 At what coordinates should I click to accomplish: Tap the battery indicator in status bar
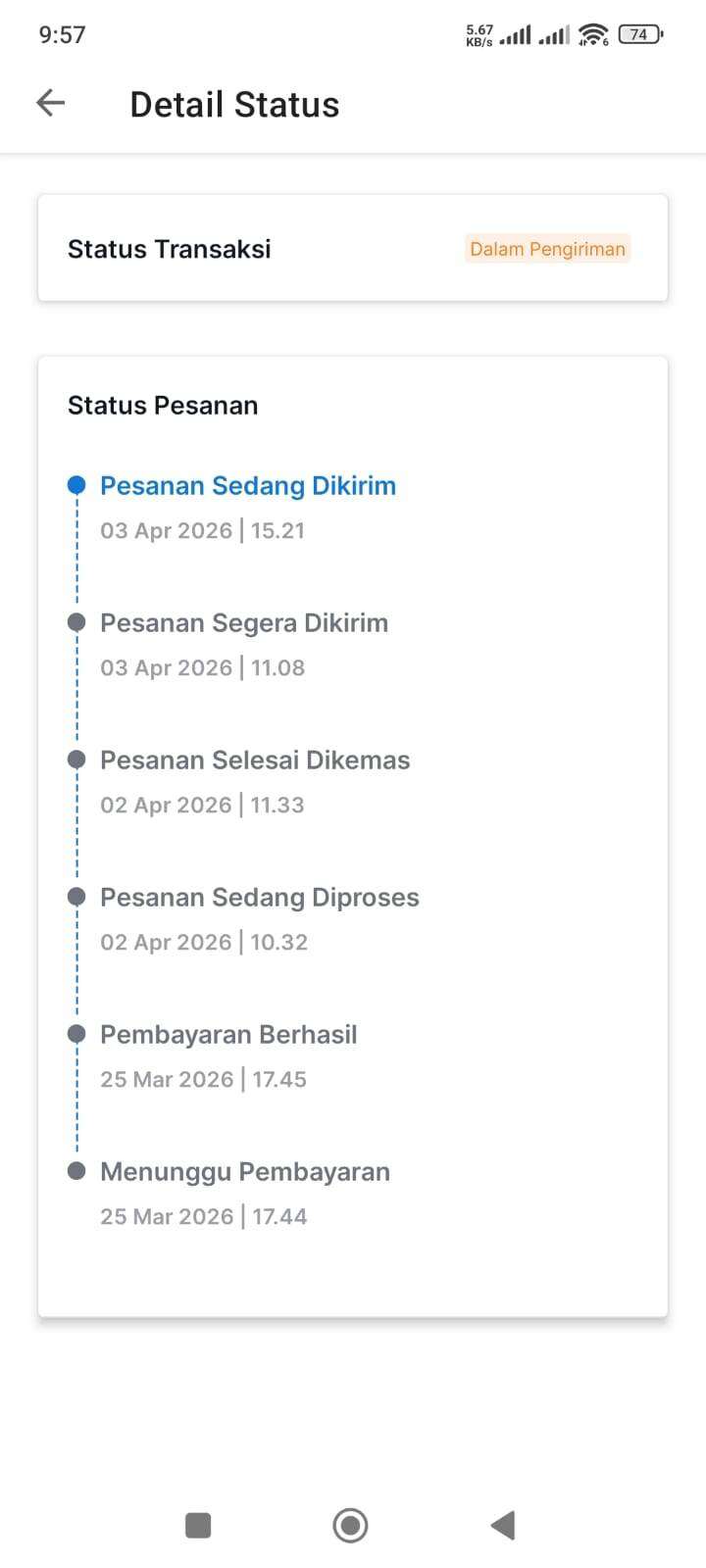click(x=640, y=34)
